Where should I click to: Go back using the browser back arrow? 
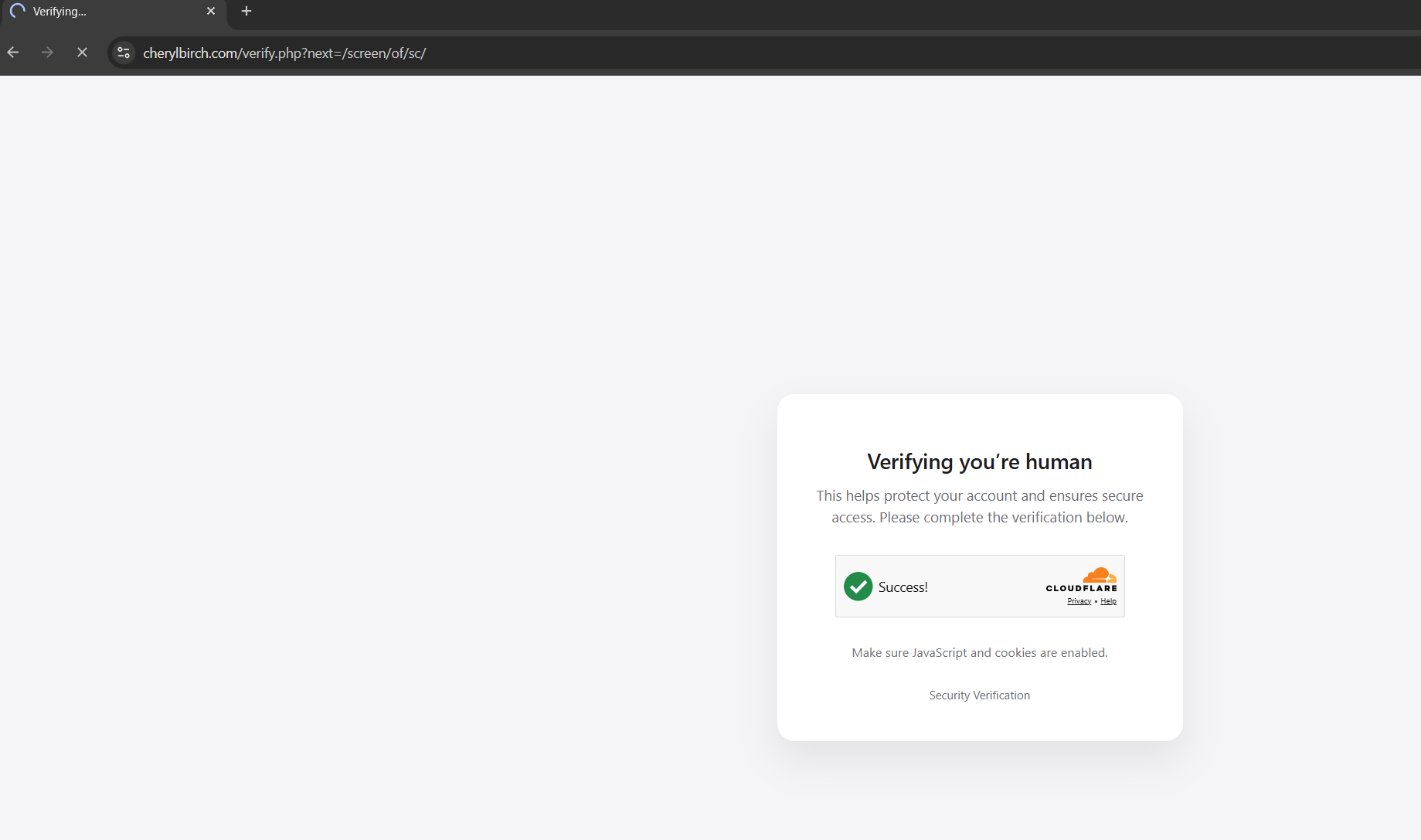[x=13, y=53]
